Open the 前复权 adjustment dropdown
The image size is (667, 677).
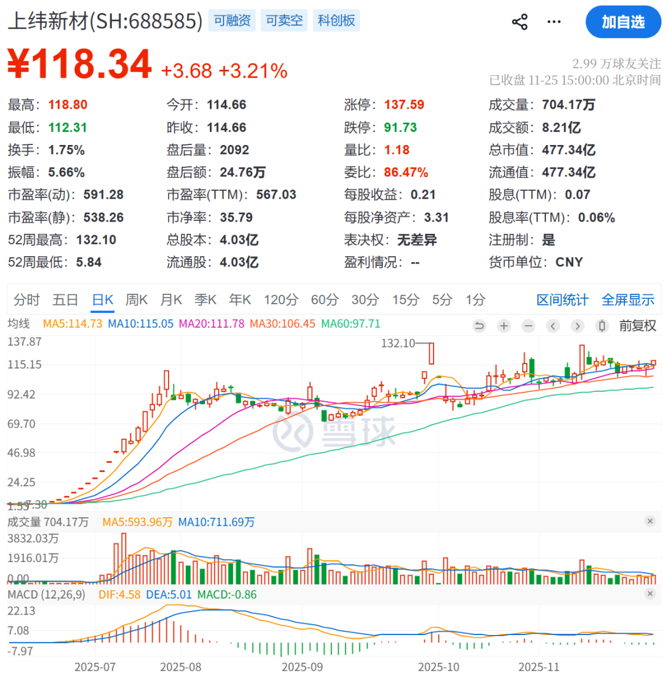tap(637, 325)
